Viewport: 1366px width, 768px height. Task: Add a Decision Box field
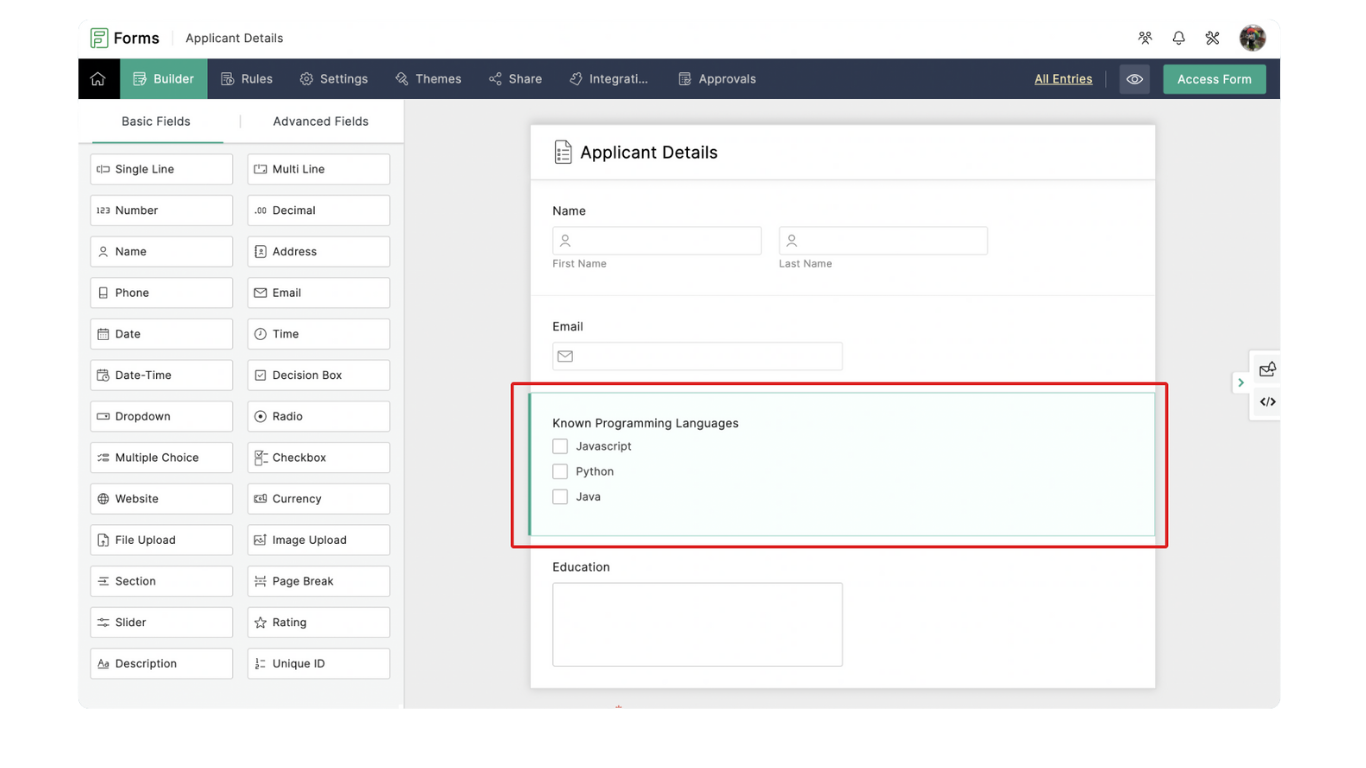[x=319, y=375]
